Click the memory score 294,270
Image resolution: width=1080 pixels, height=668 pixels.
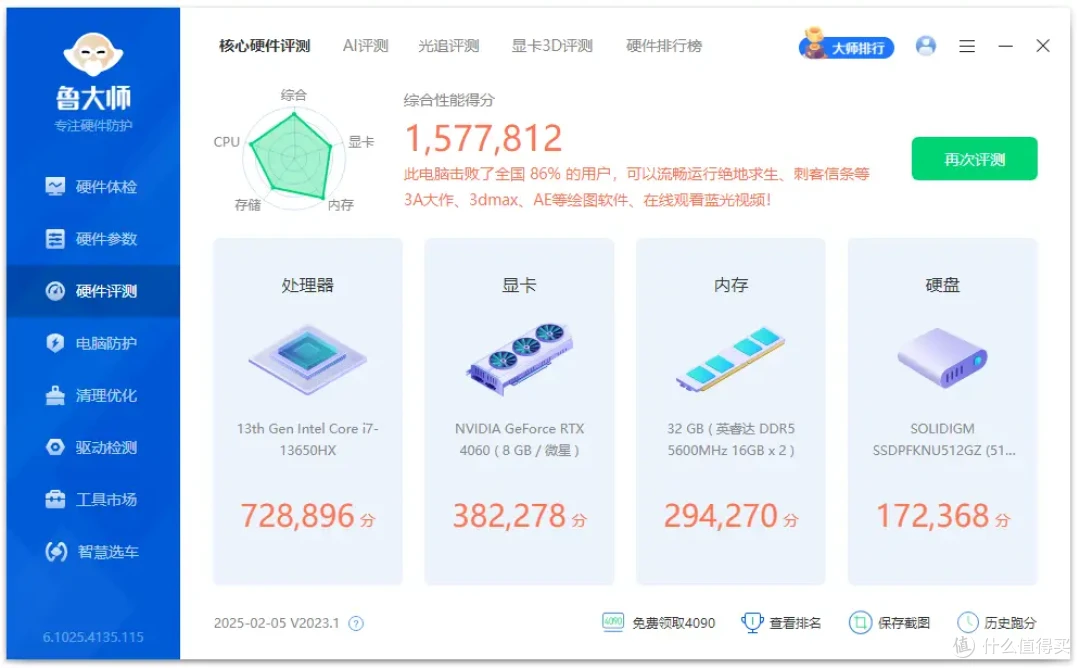tap(720, 516)
